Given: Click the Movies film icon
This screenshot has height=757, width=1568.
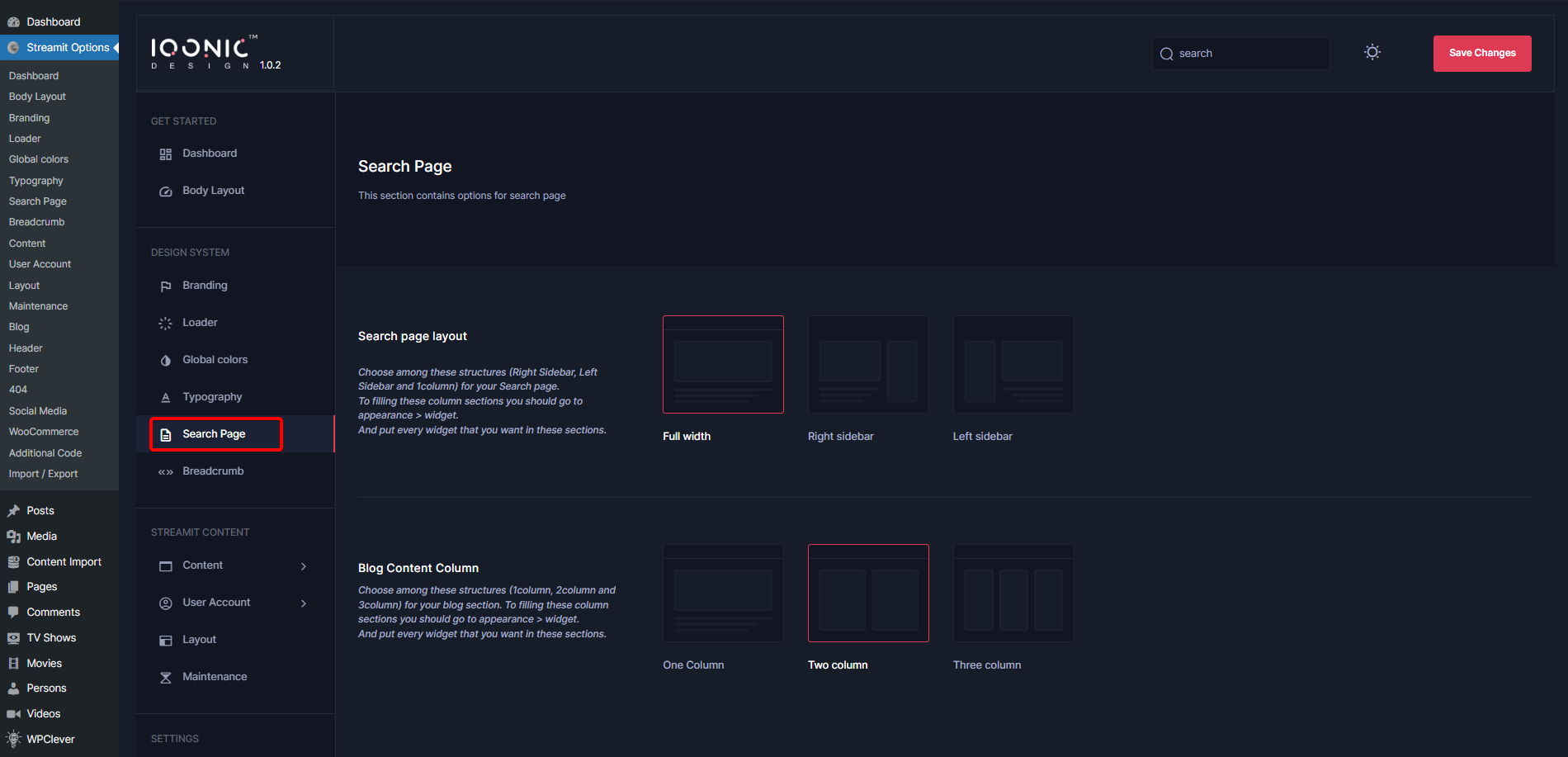Looking at the screenshot, I should tap(13, 664).
